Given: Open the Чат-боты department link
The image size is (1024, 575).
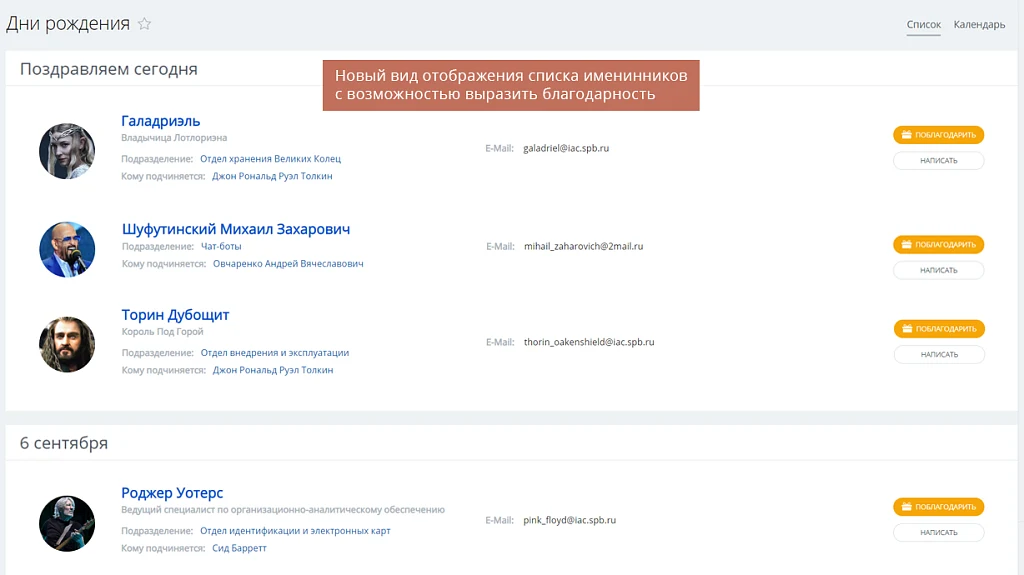Looking at the screenshot, I should pyautogui.click(x=221, y=246).
